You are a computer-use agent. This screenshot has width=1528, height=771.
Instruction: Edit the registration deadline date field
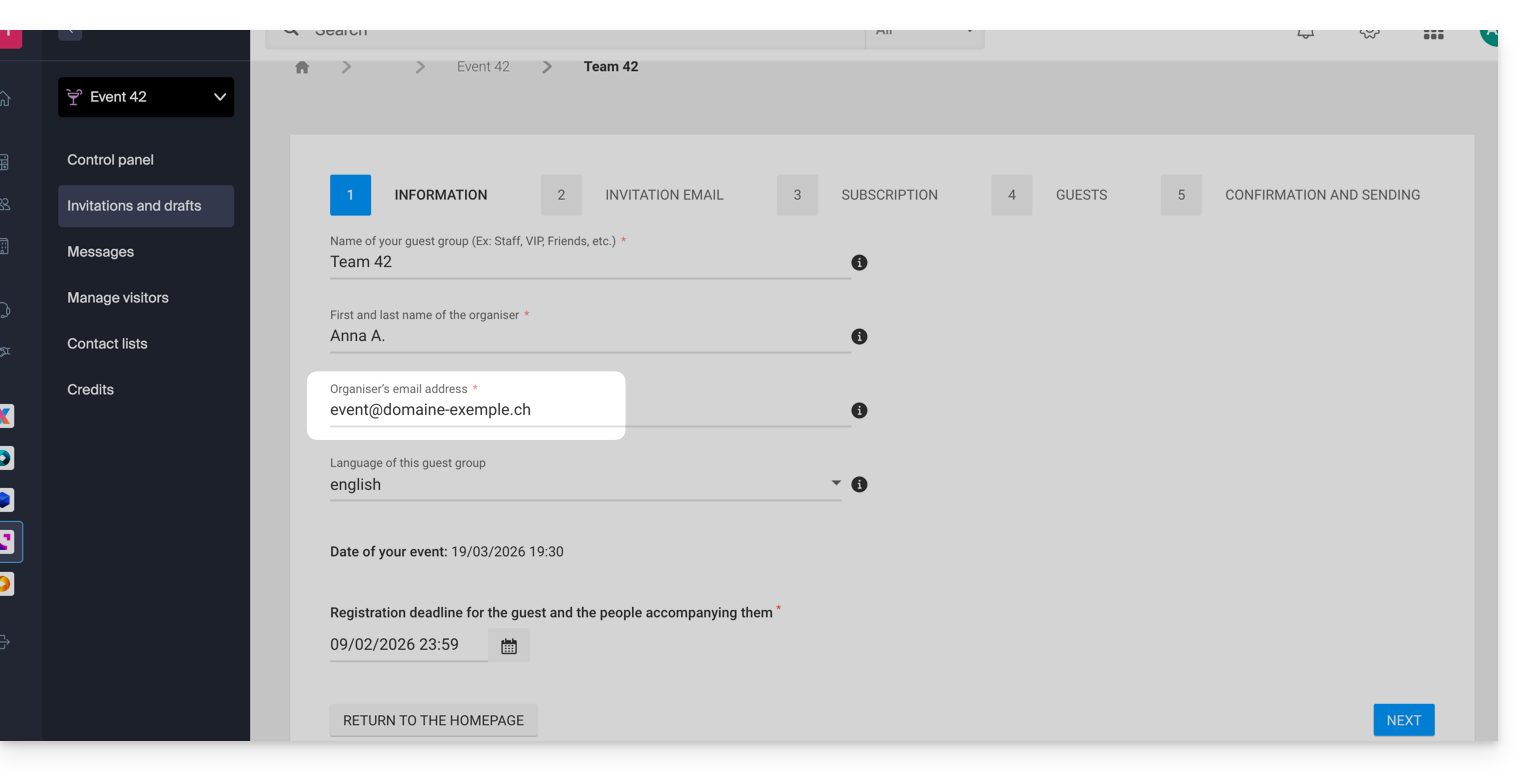(408, 645)
